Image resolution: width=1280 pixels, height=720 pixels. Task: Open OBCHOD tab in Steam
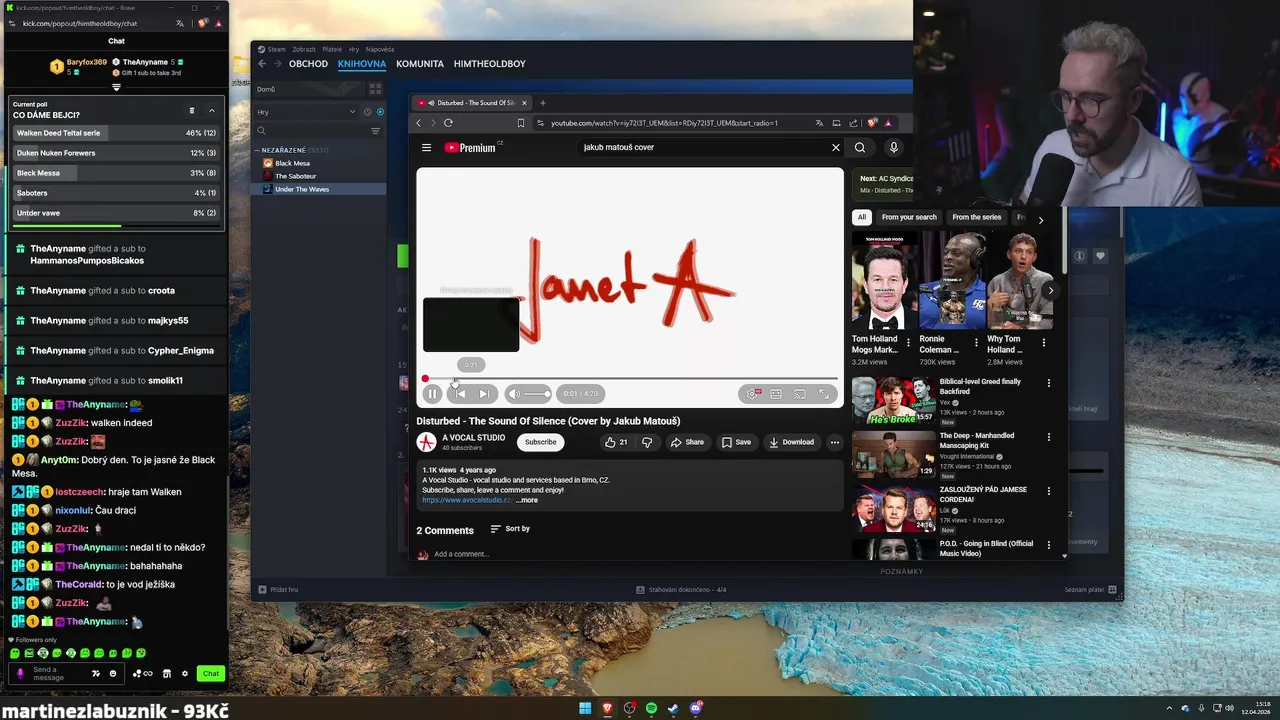click(x=308, y=64)
